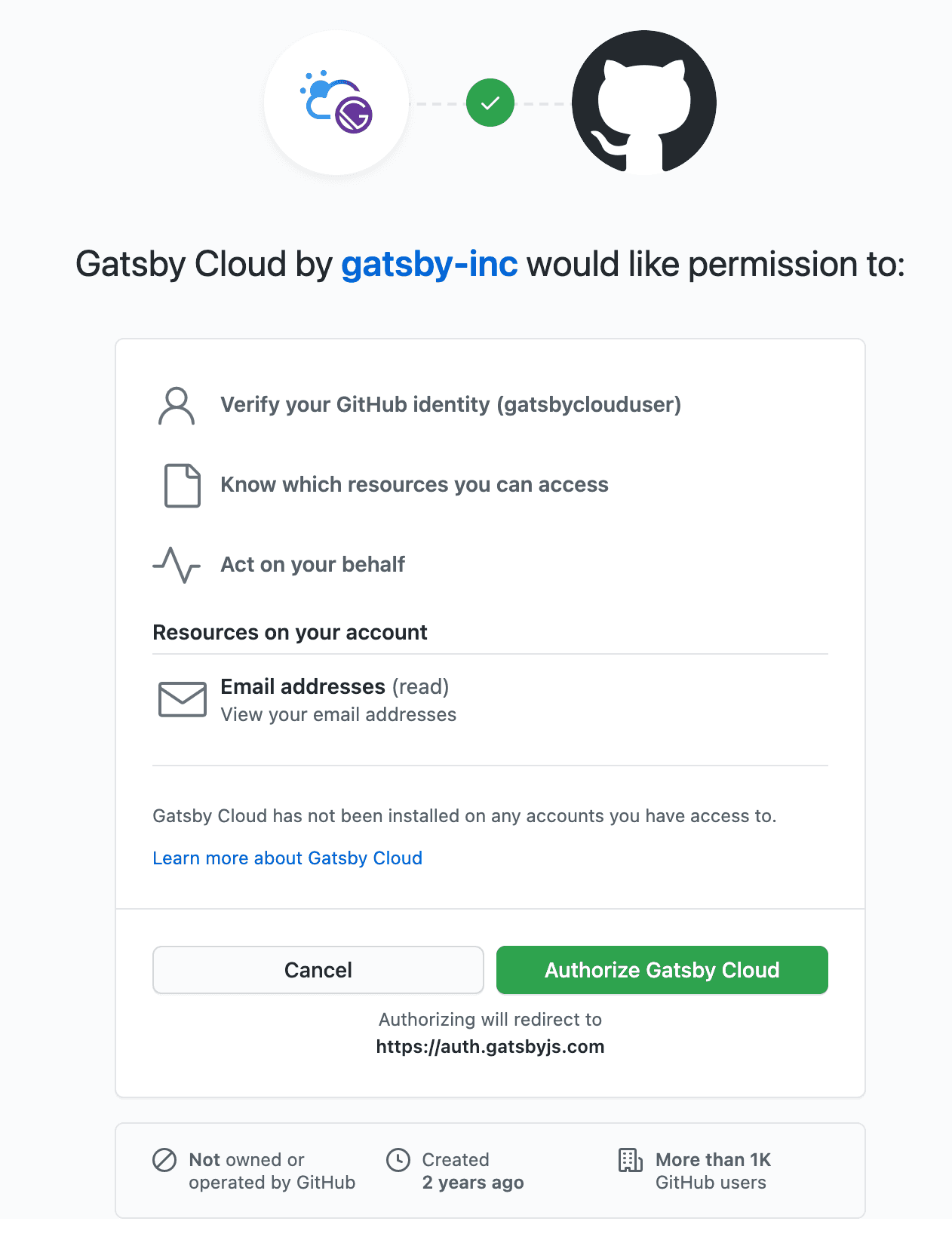Screen dimensions: 952x1249
Task: Click the file icon beside Know which resources
Action: point(183,486)
